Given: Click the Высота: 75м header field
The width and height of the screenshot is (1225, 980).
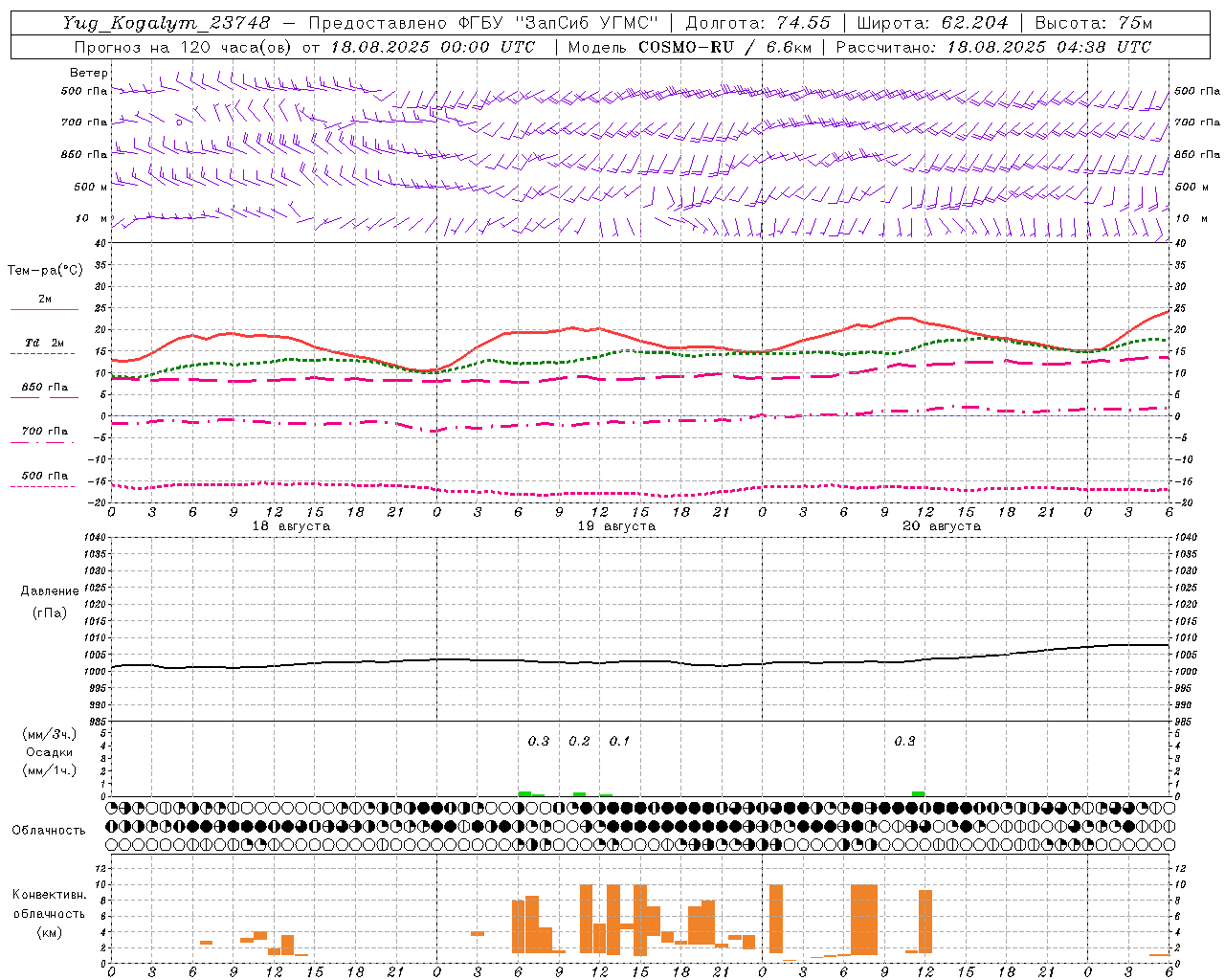Looking at the screenshot, I should coord(1093,23).
